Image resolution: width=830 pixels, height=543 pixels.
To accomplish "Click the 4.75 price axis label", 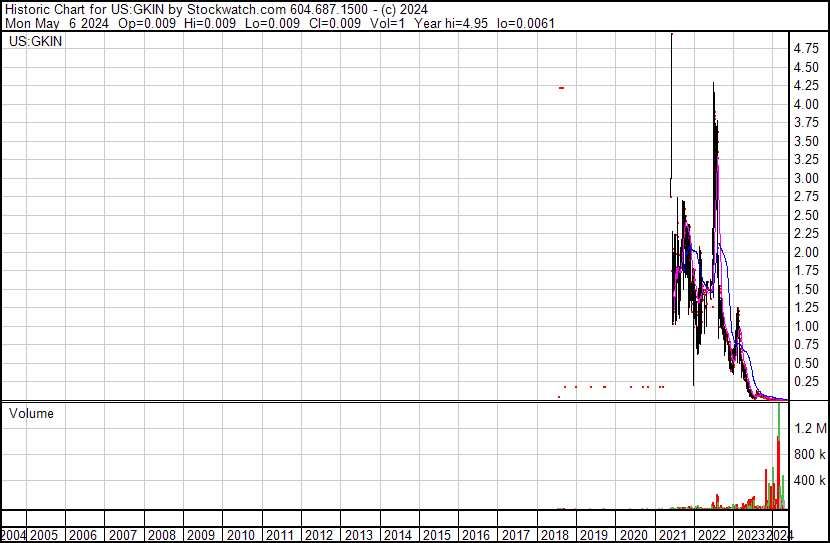I will click(806, 48).
